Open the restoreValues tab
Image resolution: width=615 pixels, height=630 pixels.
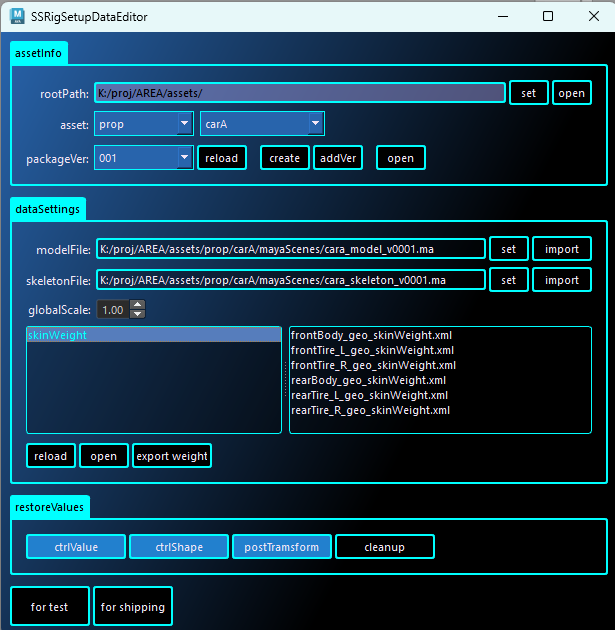[x=51, y=507]
